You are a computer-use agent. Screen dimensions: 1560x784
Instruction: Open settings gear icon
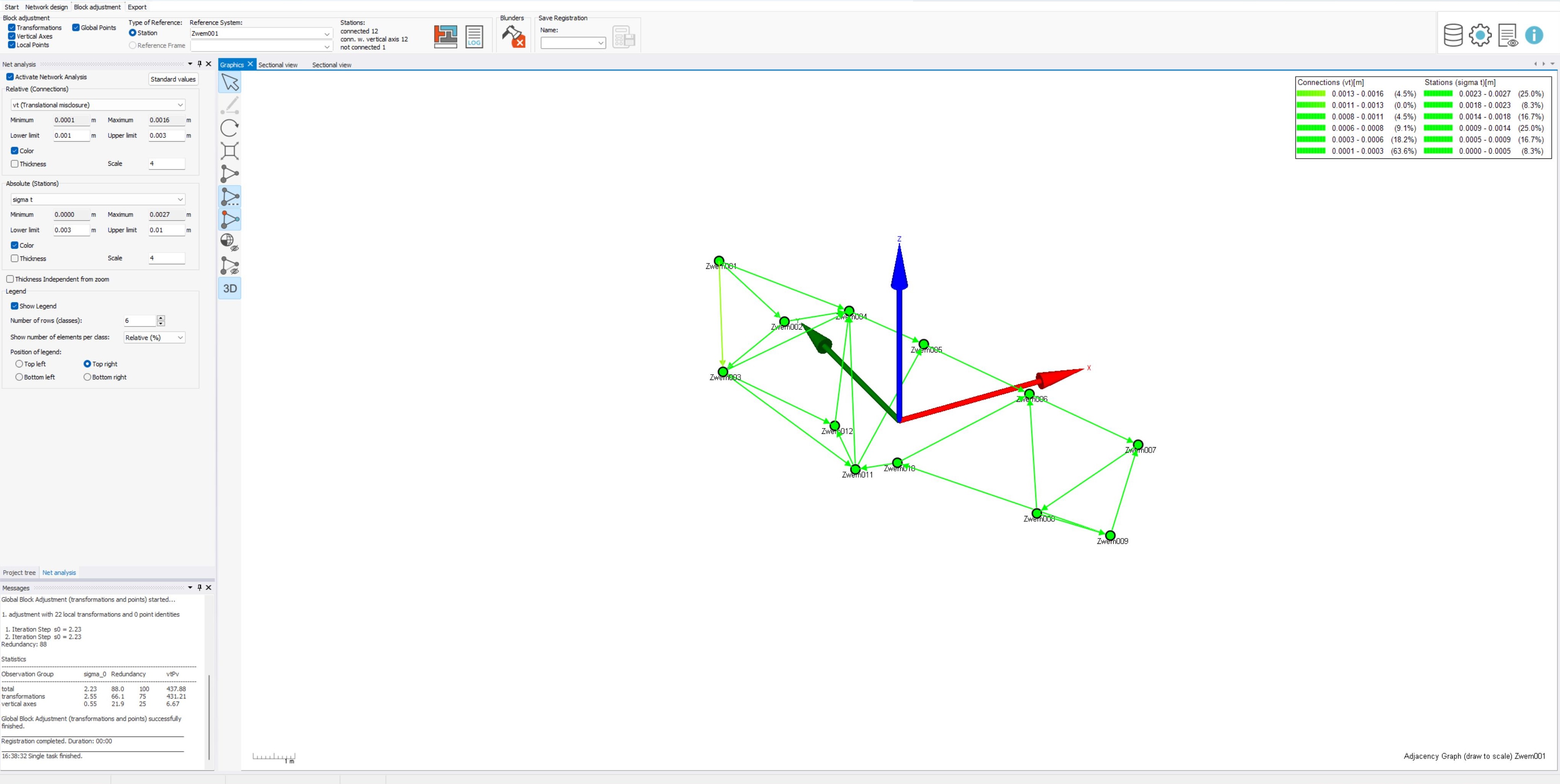click(x=1480, y=35)
